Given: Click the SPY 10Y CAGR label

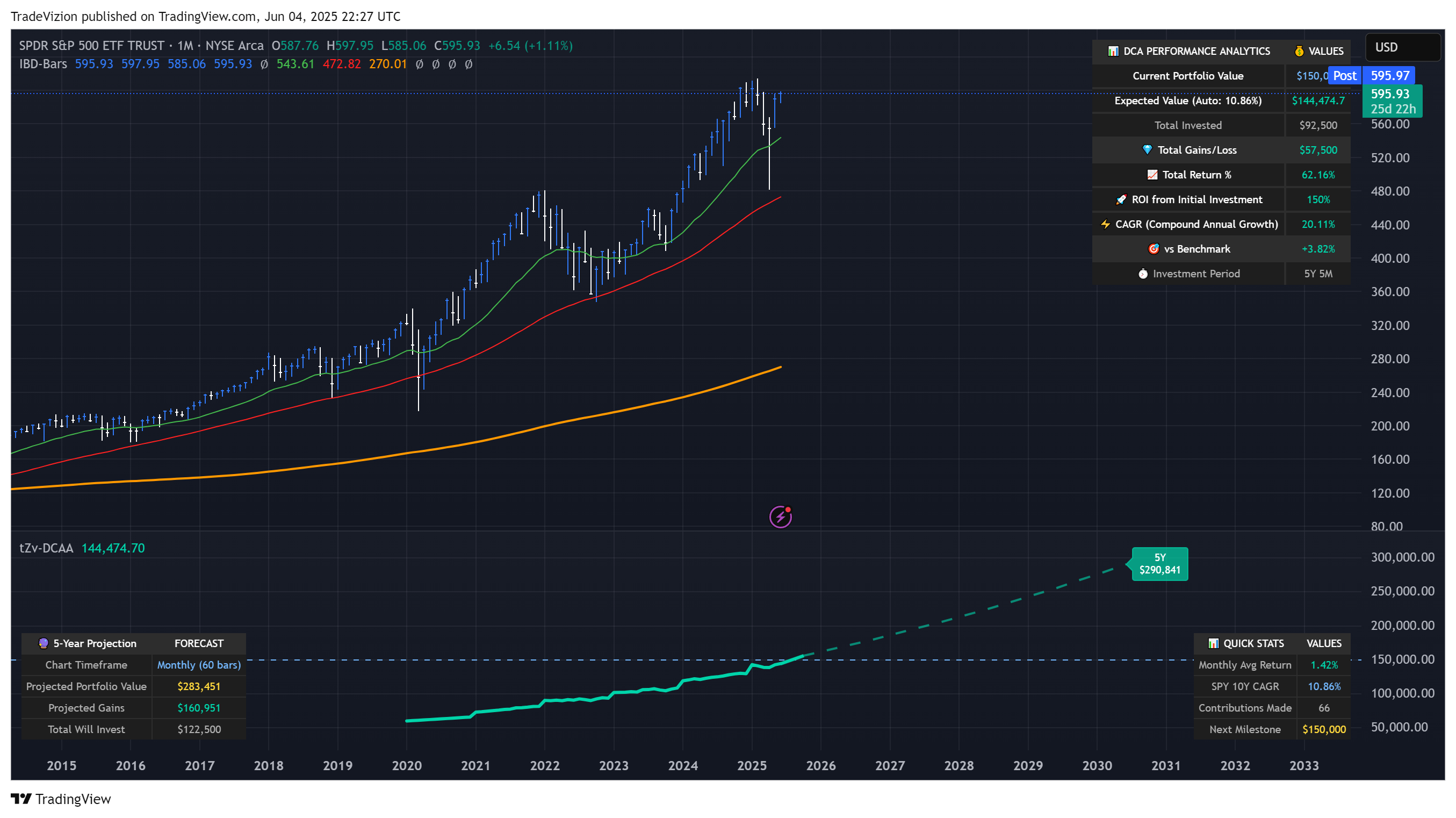Looking at the screenshot, I should pyautogui.click(x=1245, y=686).
